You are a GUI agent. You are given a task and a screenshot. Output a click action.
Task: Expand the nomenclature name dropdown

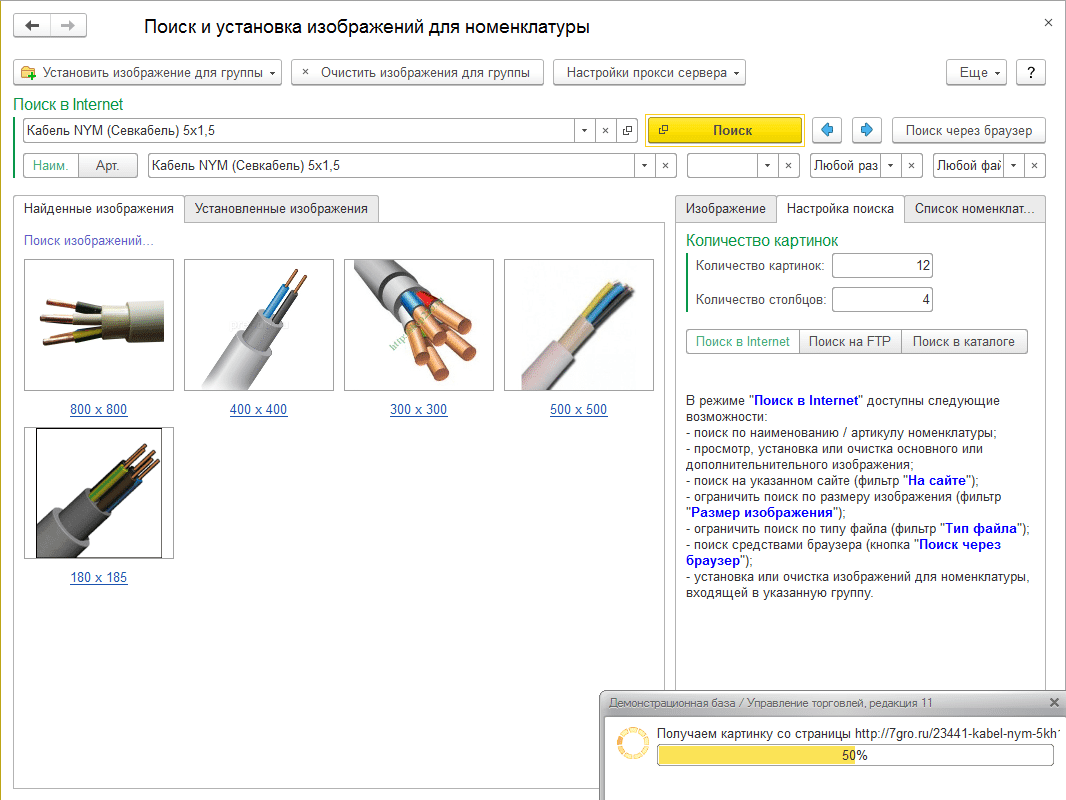tap(644, 165)
